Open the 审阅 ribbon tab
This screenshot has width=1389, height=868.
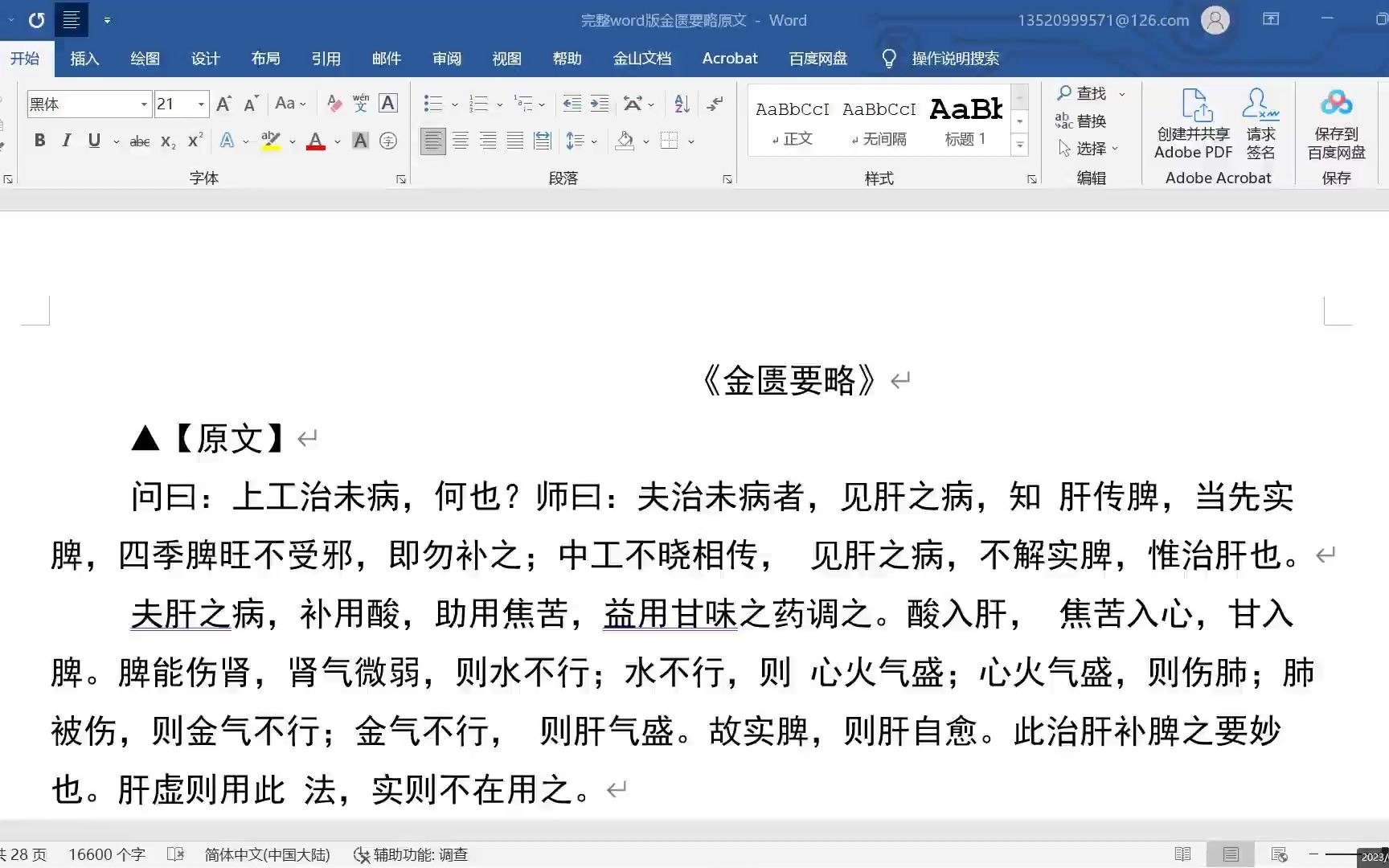tap(446, 58)
